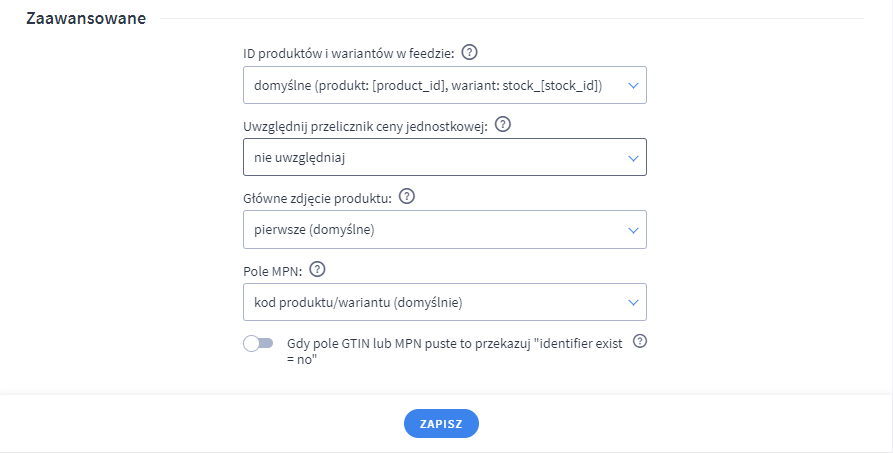Viewport: 893px width, 453px height.
Task: Click chevron arrow in nie uwzględniaj field
Action: 632,158
